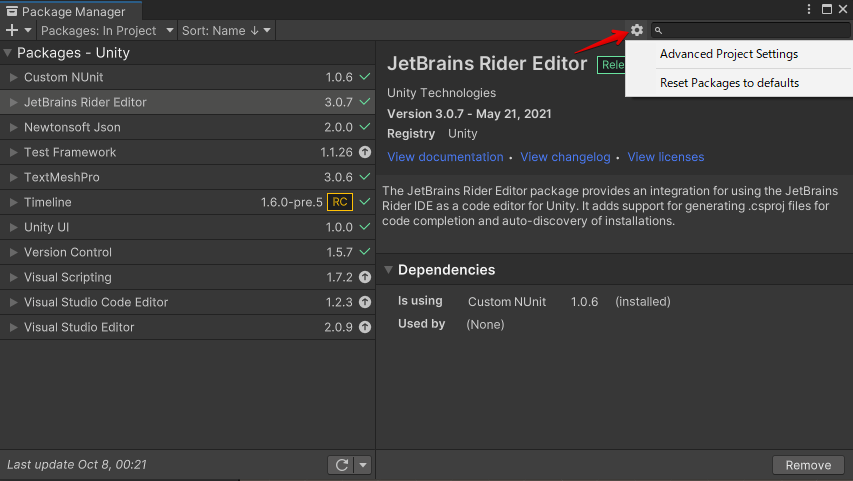Select Visual Studio Editor package
The height and width of the screenshot is (481, 853).
pos(188,328)
